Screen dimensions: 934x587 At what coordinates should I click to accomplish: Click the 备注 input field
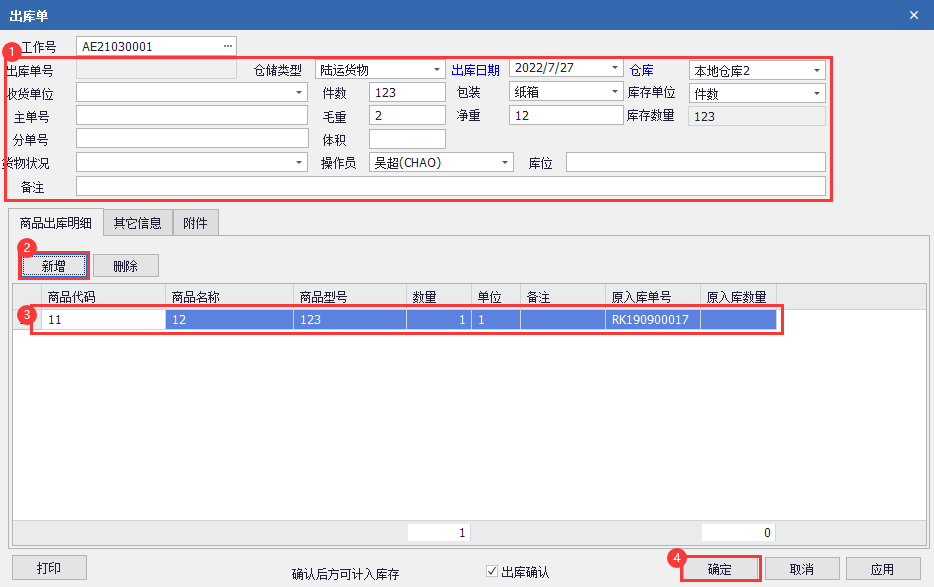450,187
